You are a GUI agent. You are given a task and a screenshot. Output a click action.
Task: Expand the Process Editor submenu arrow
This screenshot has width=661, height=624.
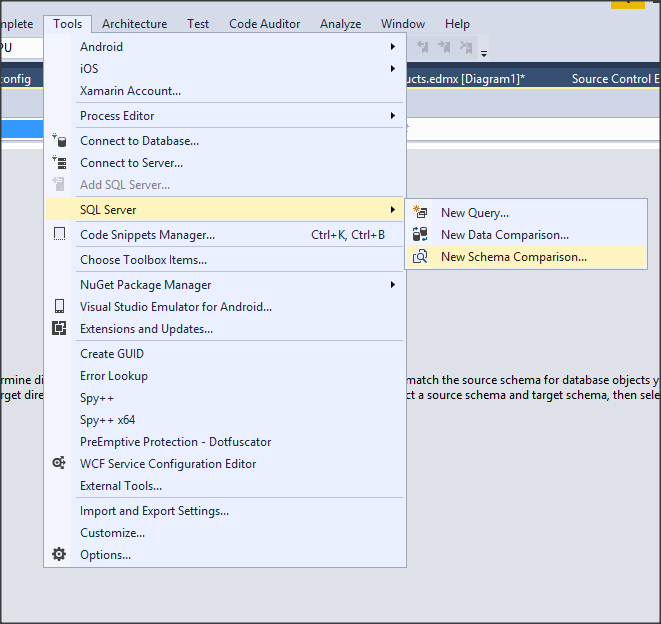click(x=392, y=116)
